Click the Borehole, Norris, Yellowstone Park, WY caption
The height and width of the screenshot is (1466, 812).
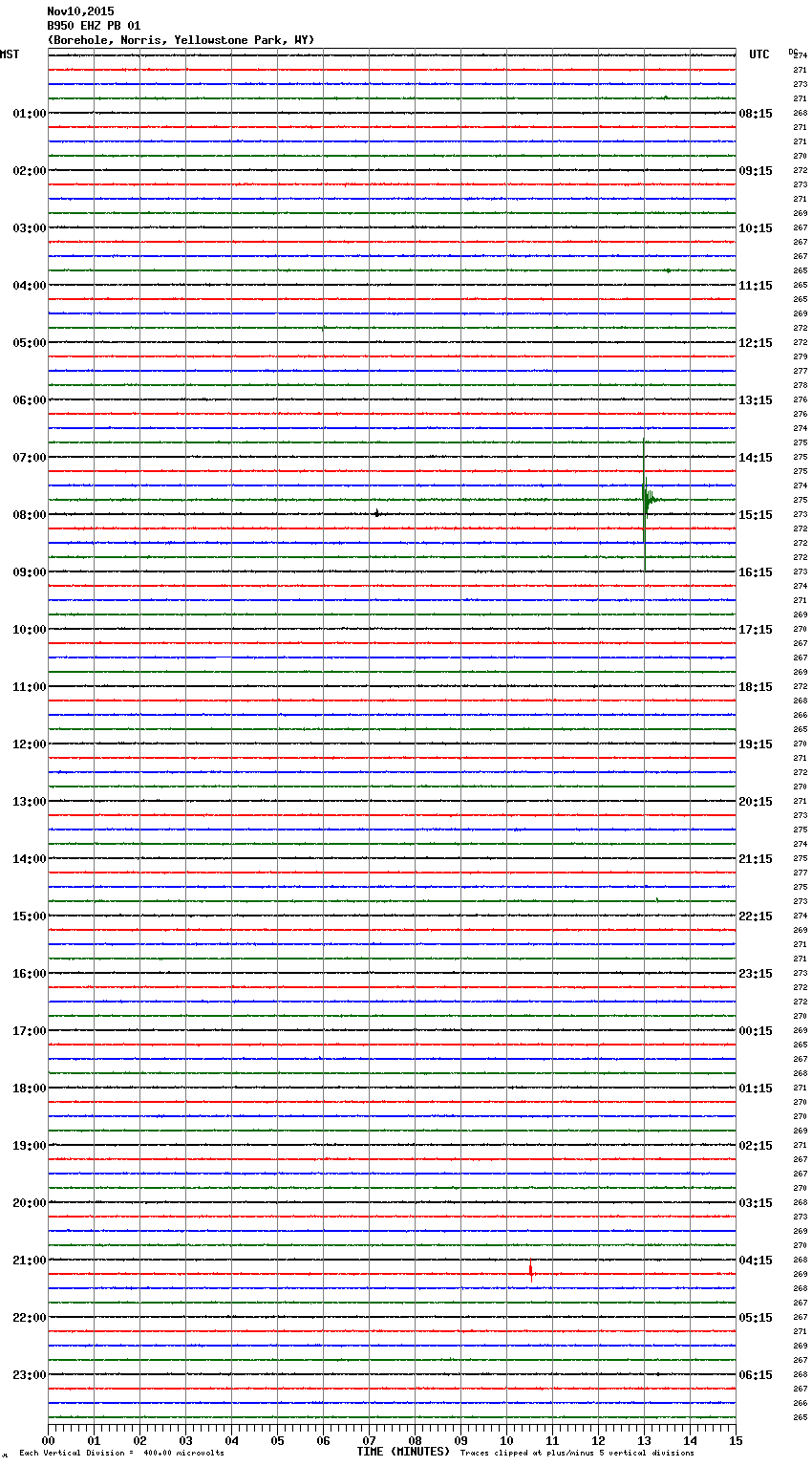(x=181, y=40)
